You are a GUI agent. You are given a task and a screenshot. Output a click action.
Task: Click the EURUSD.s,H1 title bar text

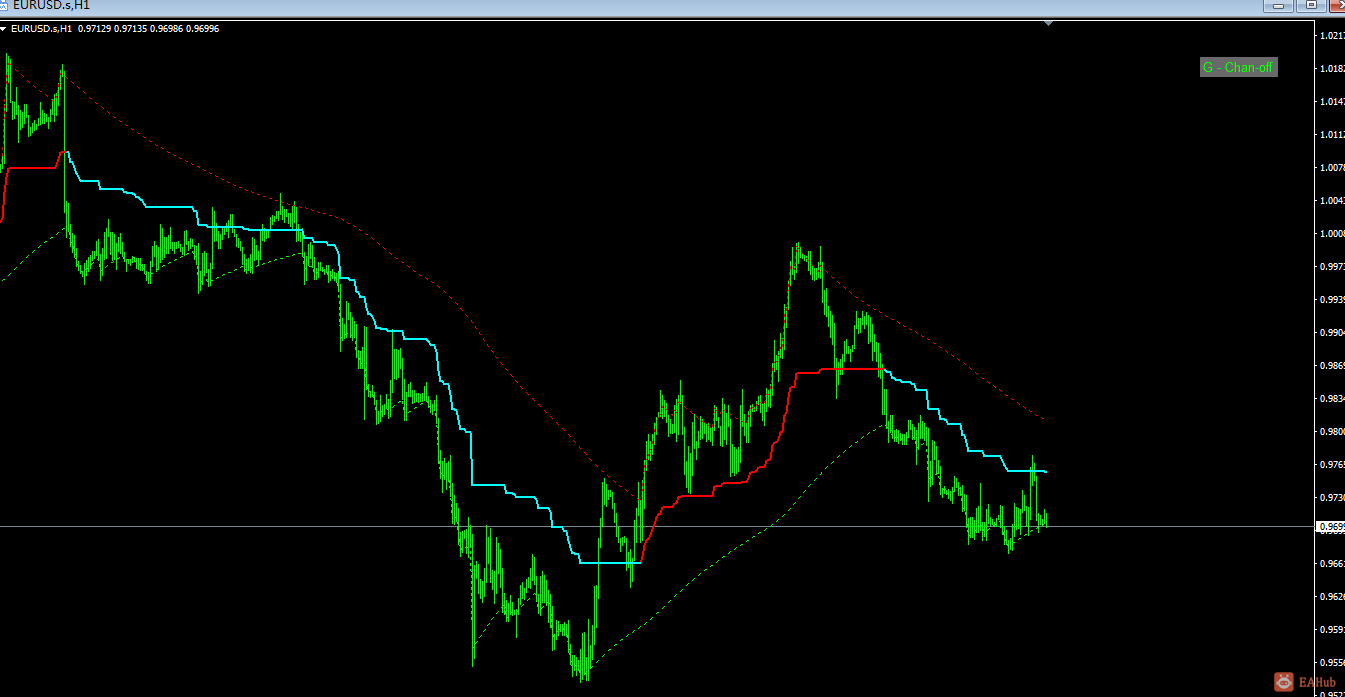tap(51, 5)
